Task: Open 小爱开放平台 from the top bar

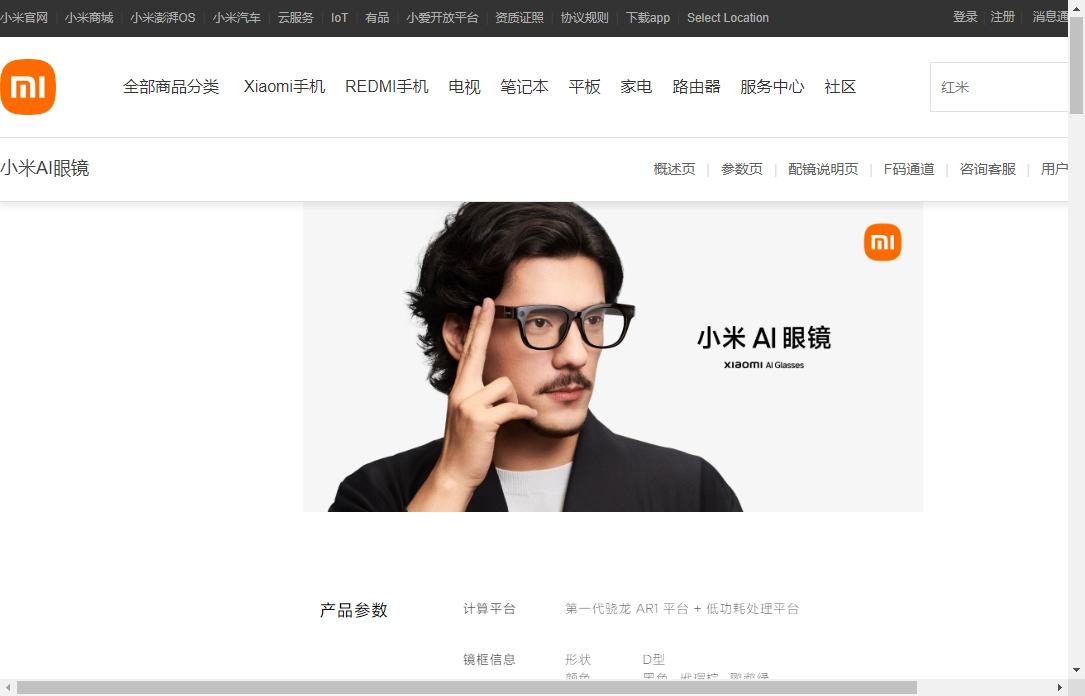Action: click(x=443, y=17)
